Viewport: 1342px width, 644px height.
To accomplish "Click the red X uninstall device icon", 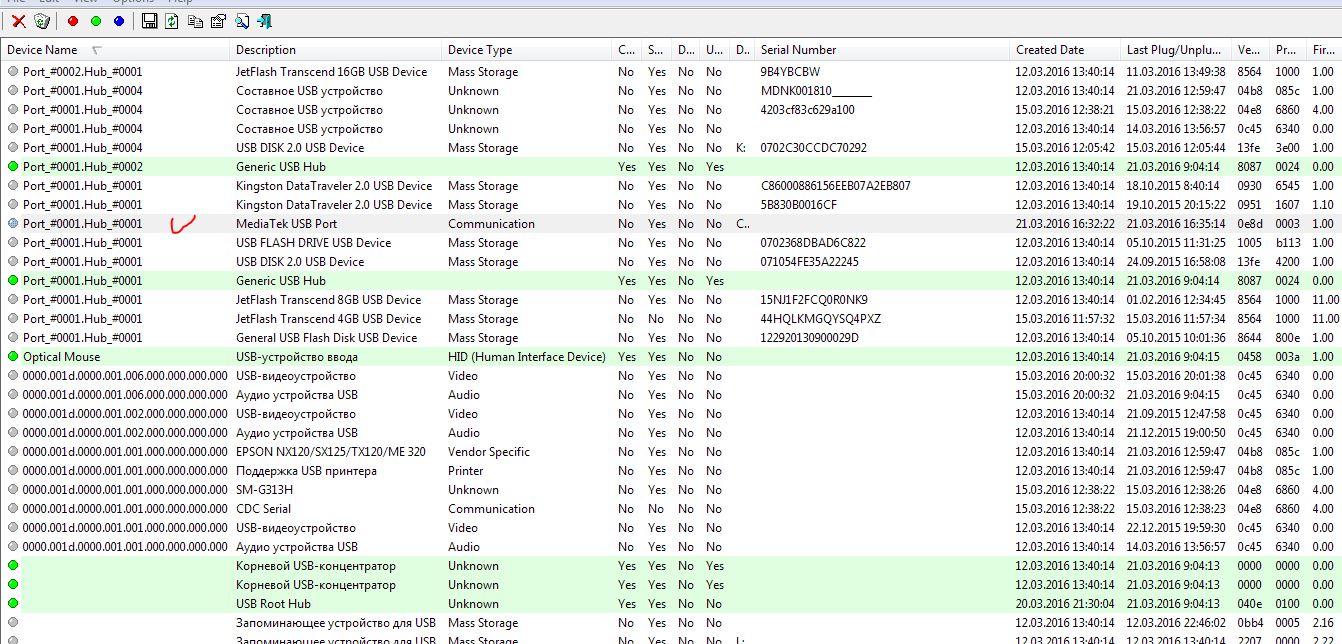I will (18, 21).
